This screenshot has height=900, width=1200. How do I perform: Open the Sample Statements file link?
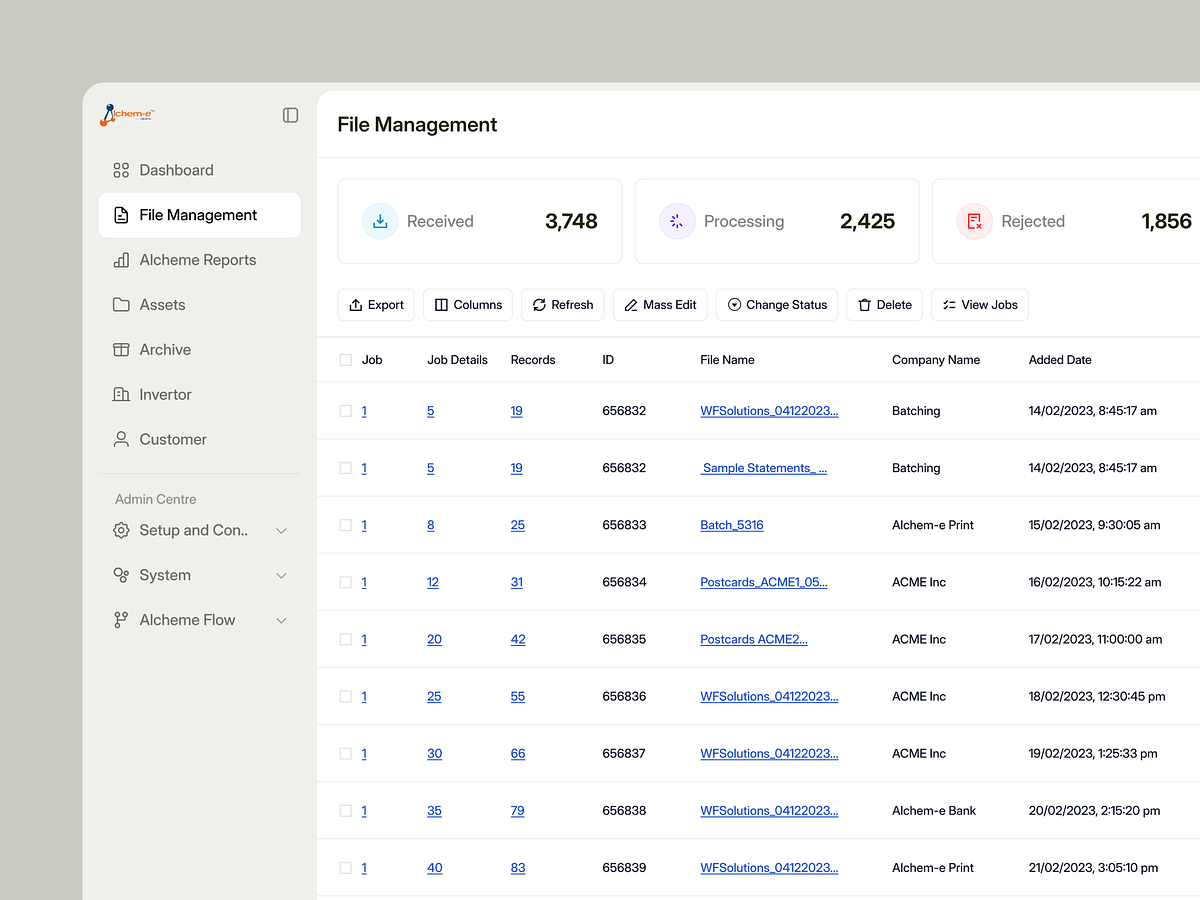point(764,468)
